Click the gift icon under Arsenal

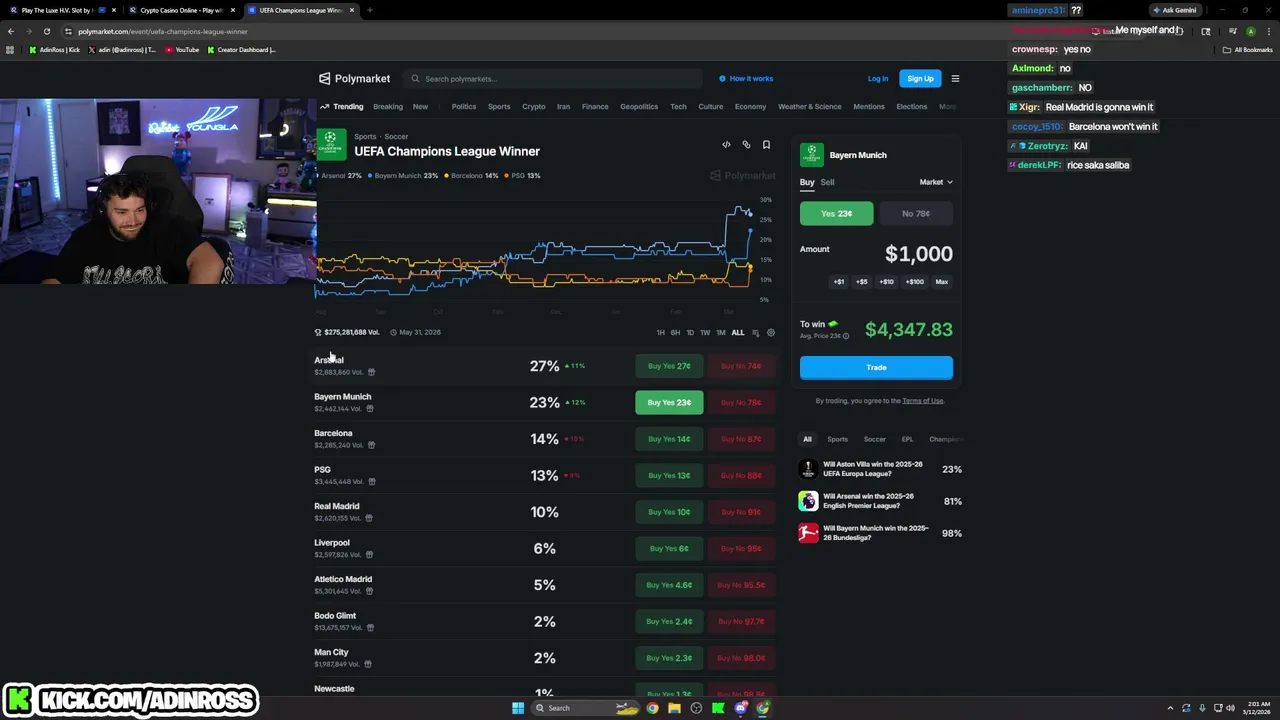[x=371, y=372]
